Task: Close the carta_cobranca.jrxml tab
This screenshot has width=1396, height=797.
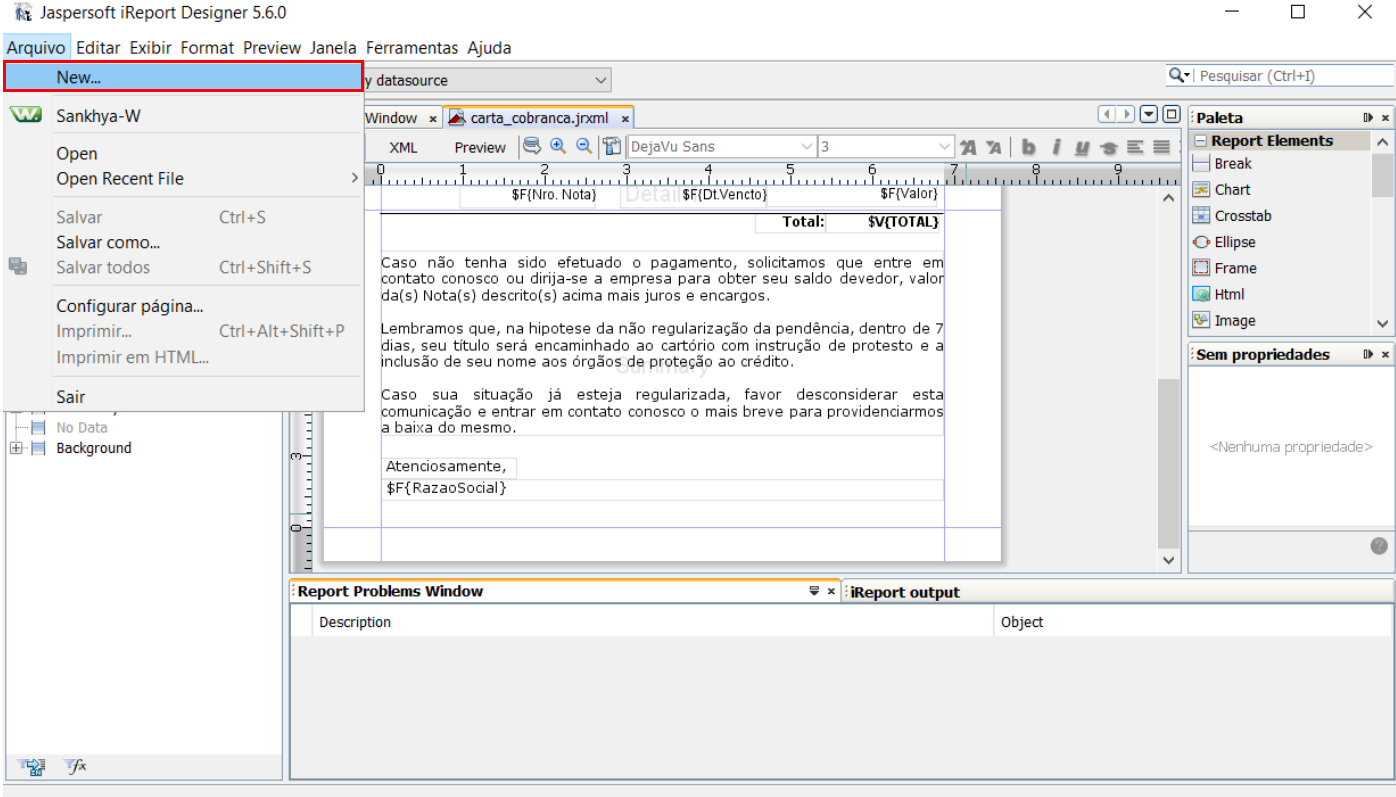Action: pyautogui.click(x=625, y=119)
